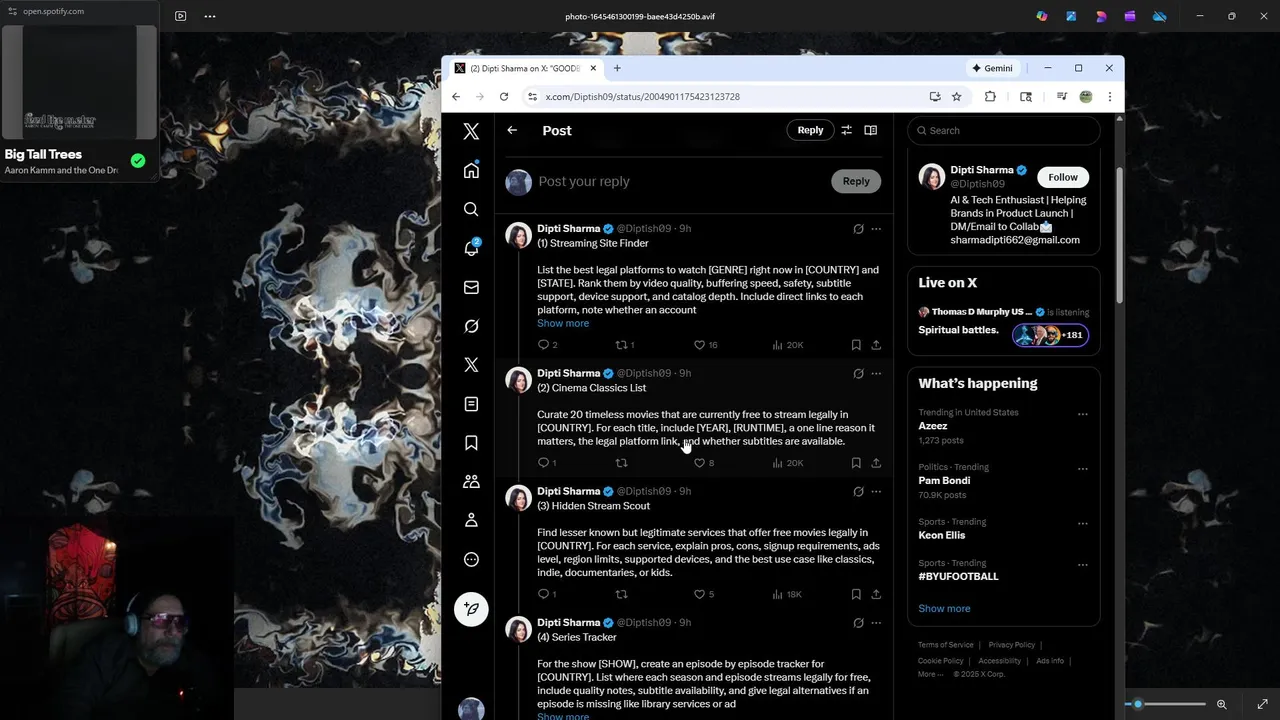The image size is (1280, 720).
Task: Click the X search field
Action: 1004,130
